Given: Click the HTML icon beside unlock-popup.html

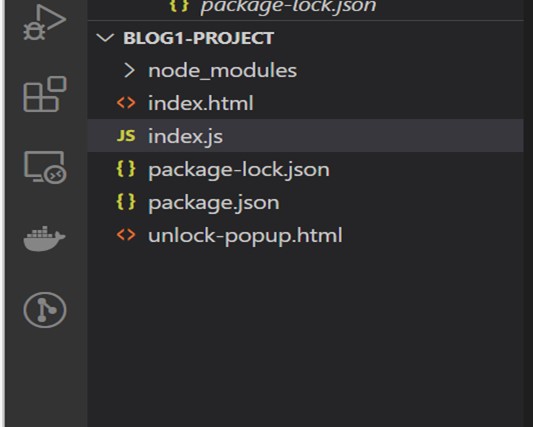Looking at the screenshot, I should pyautogui.click(x=126, y=235).
